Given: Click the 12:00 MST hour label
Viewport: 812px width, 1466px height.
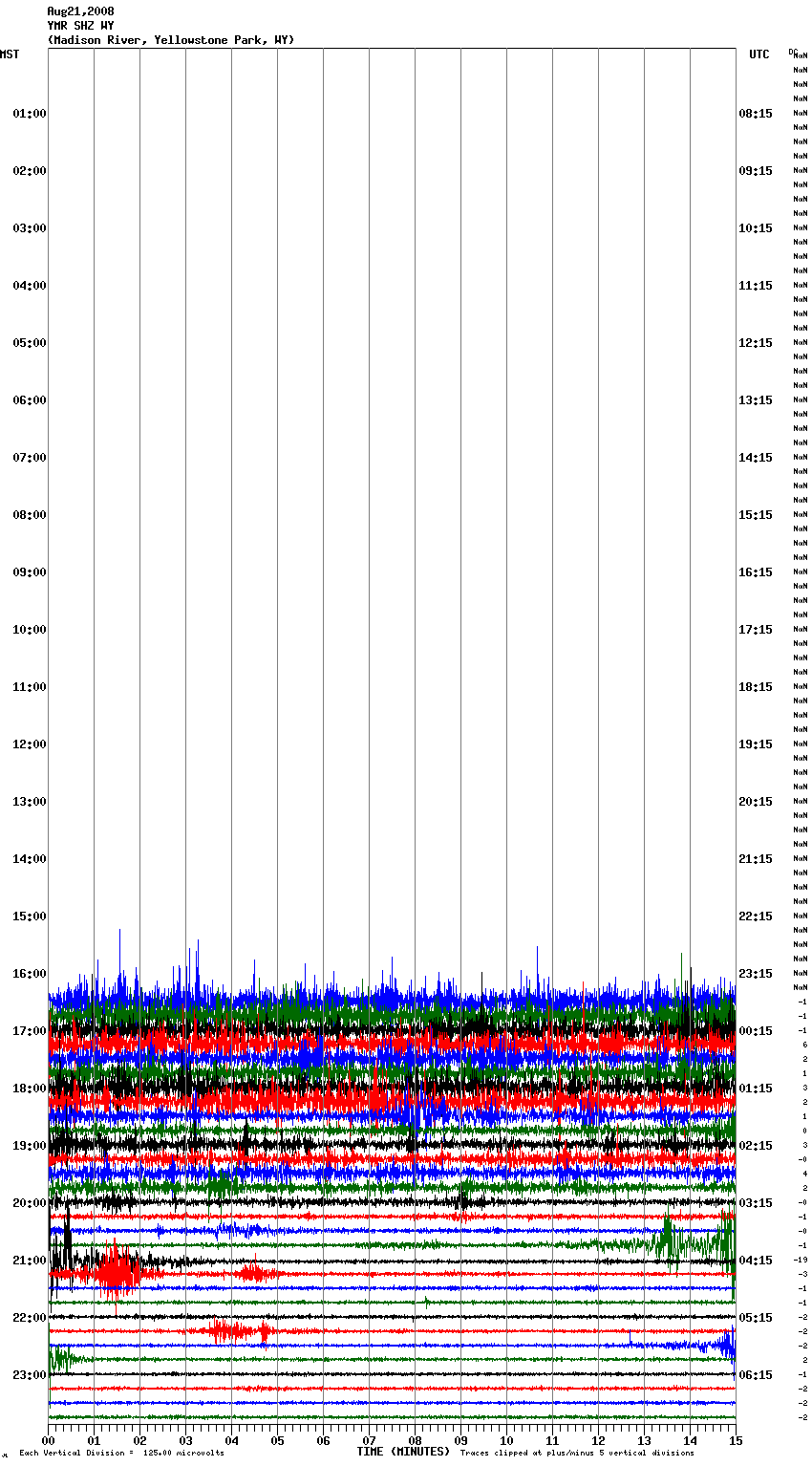Looking at the screenshot, I should click(x=30, y=744).
